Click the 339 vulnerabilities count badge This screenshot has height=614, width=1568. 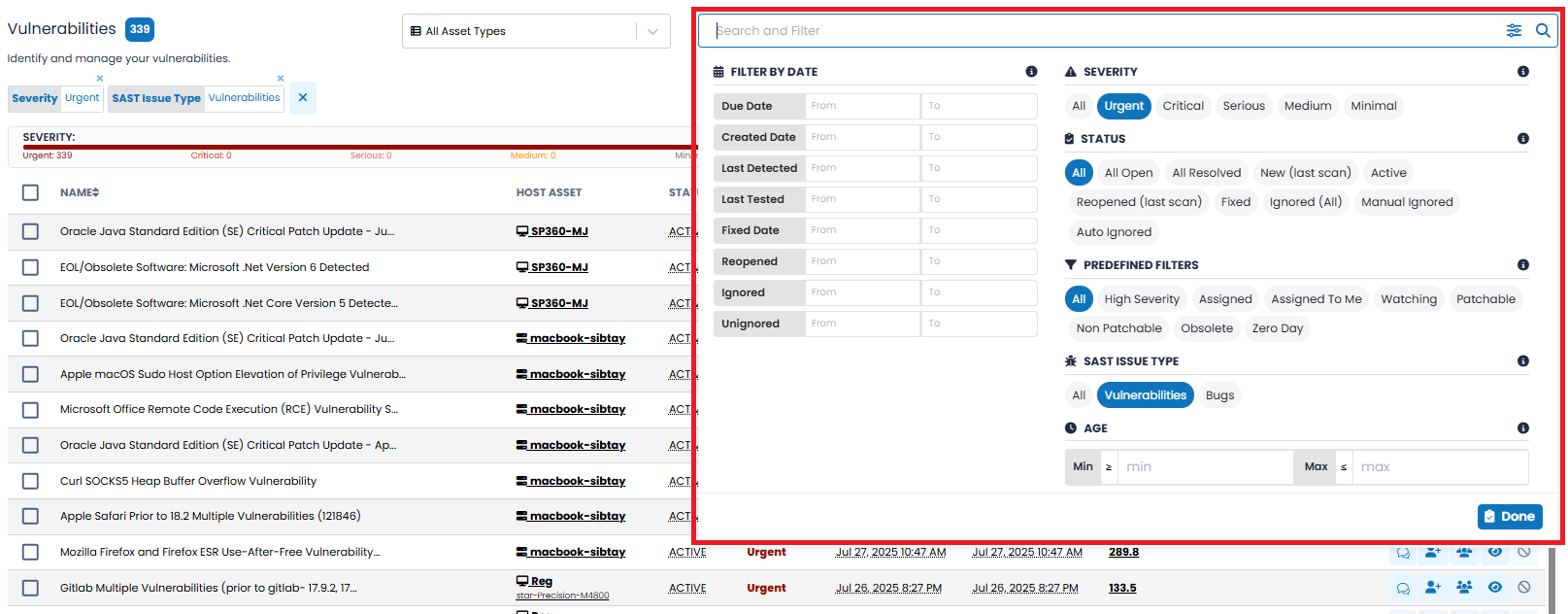[x=140, y=29]
